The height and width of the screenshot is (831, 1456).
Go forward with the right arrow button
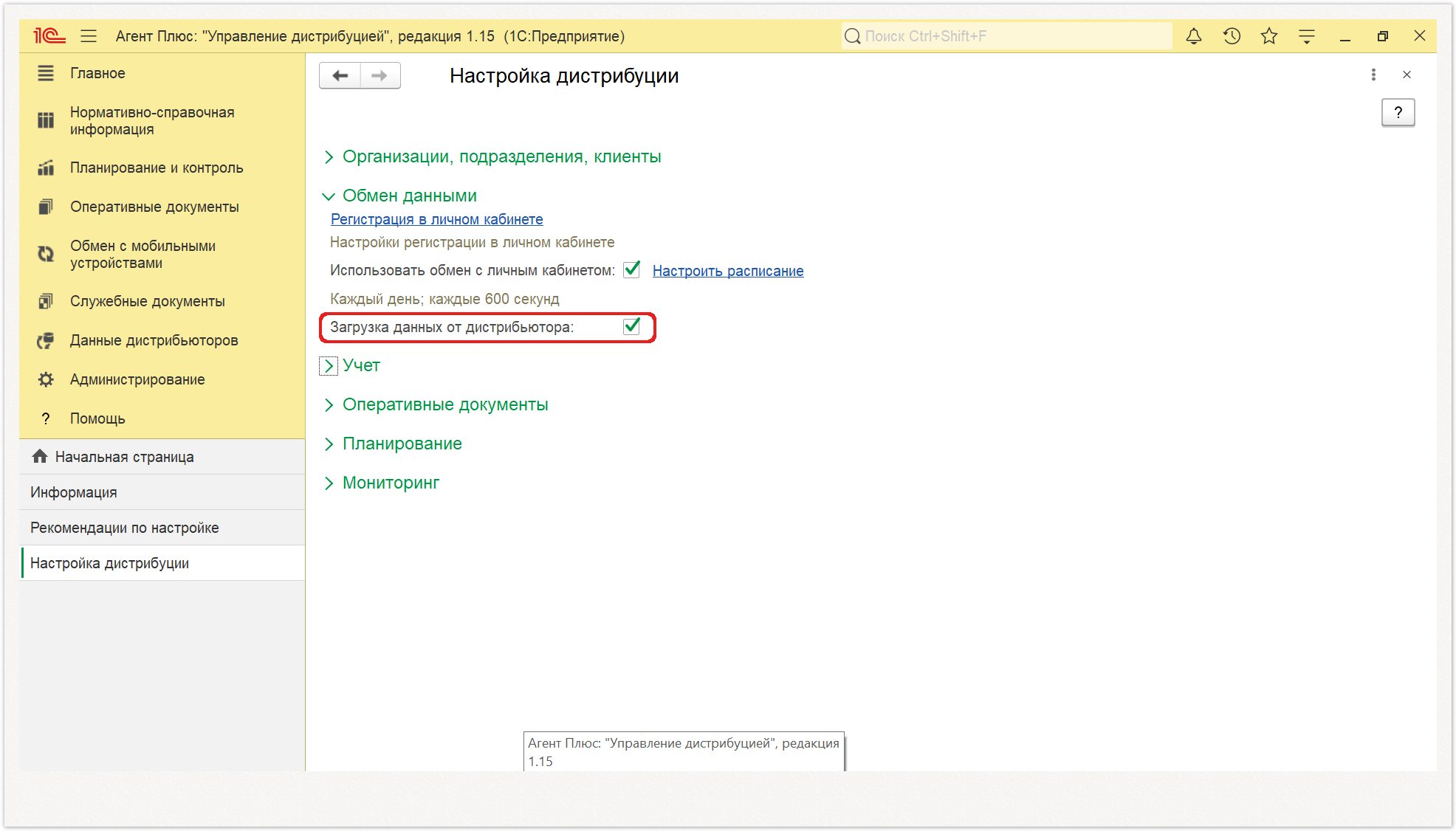click(380, 75)
